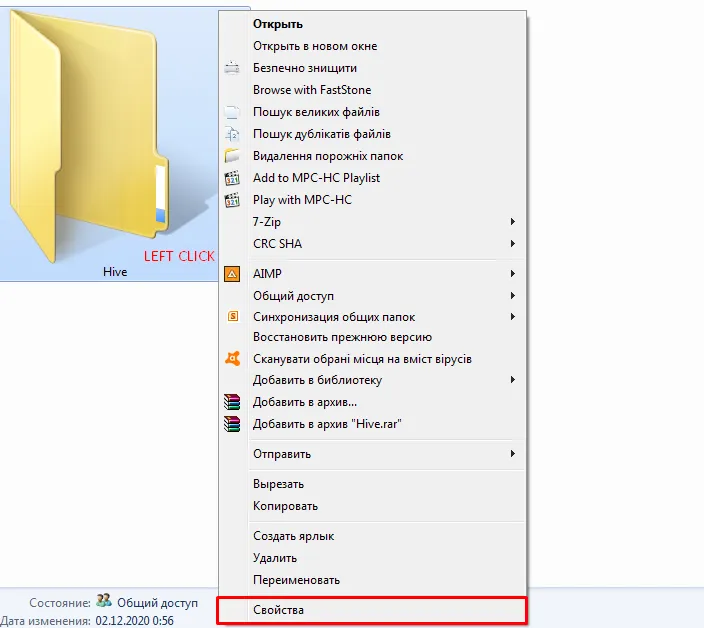
Task: Click the page icon beside Пошук великих файлів
Action: pos(232,112)
